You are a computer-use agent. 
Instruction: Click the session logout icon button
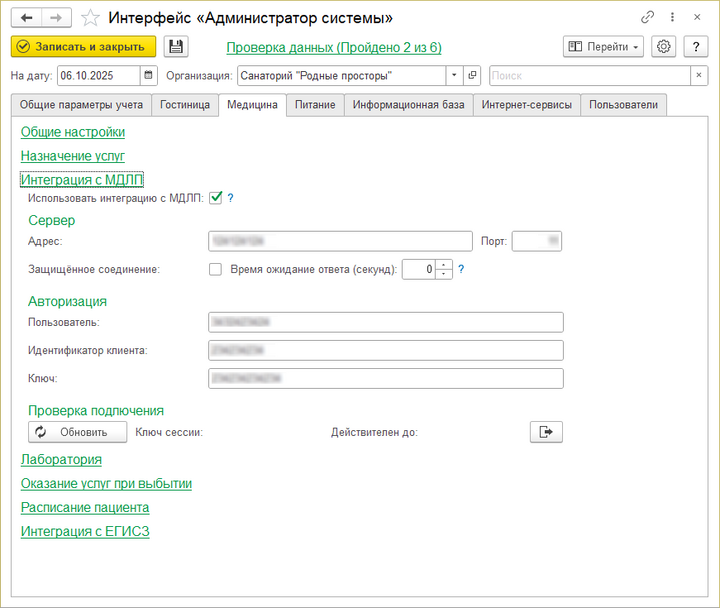tap(546, 432)
